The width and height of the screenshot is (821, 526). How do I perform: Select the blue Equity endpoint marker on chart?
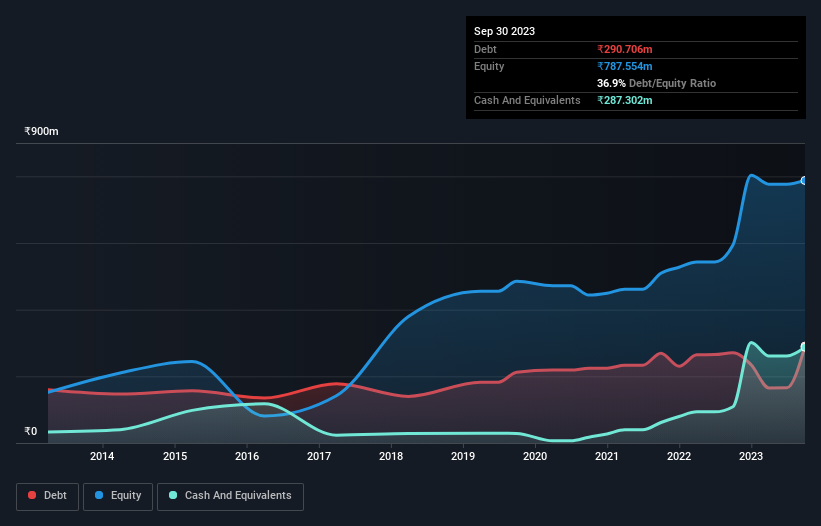[804, 180]
